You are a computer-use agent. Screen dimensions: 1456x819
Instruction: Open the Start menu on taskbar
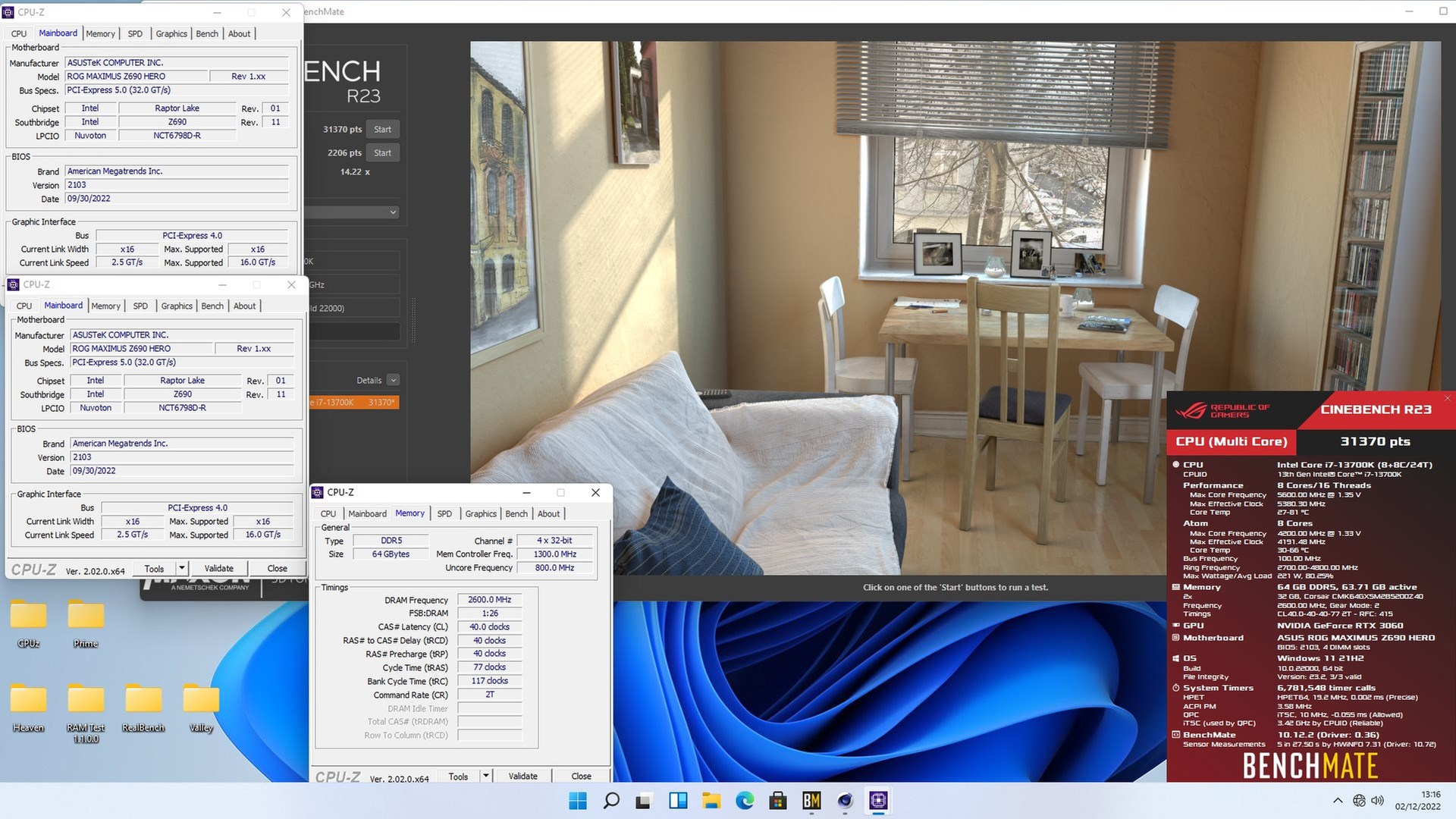[x=578, y=800]
